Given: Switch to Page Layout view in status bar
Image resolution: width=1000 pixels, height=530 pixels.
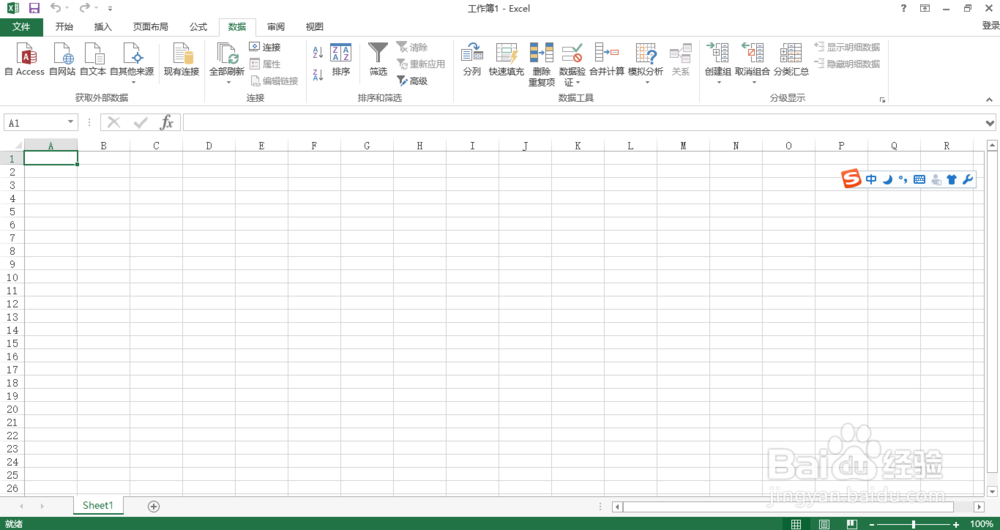Looking at the screenshot, I should (824, 524).
